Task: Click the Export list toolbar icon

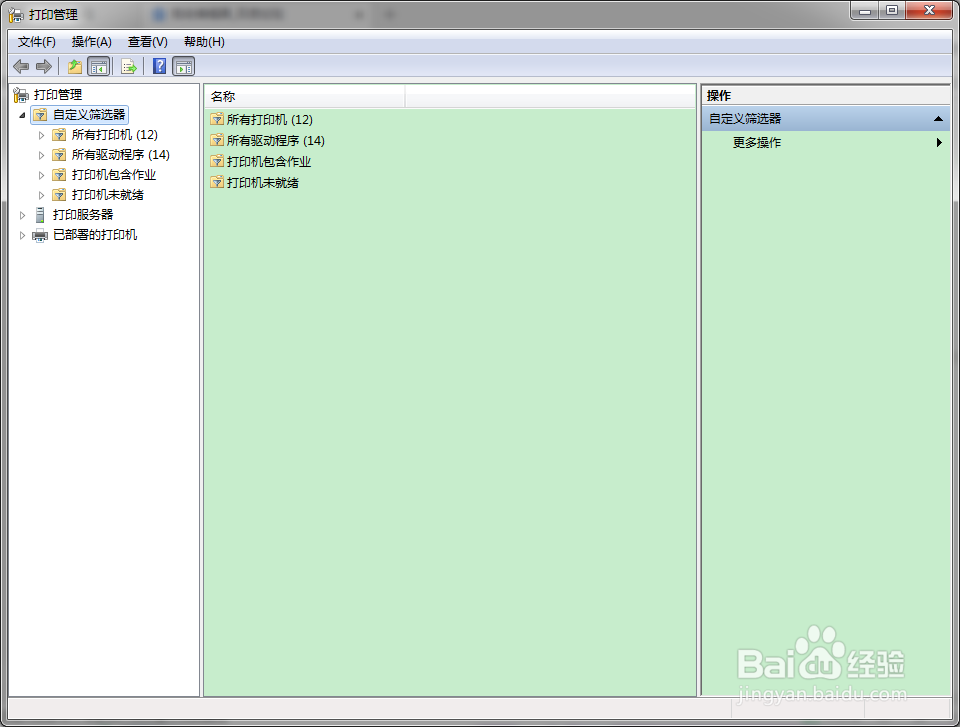Action: tap(129, 66)
